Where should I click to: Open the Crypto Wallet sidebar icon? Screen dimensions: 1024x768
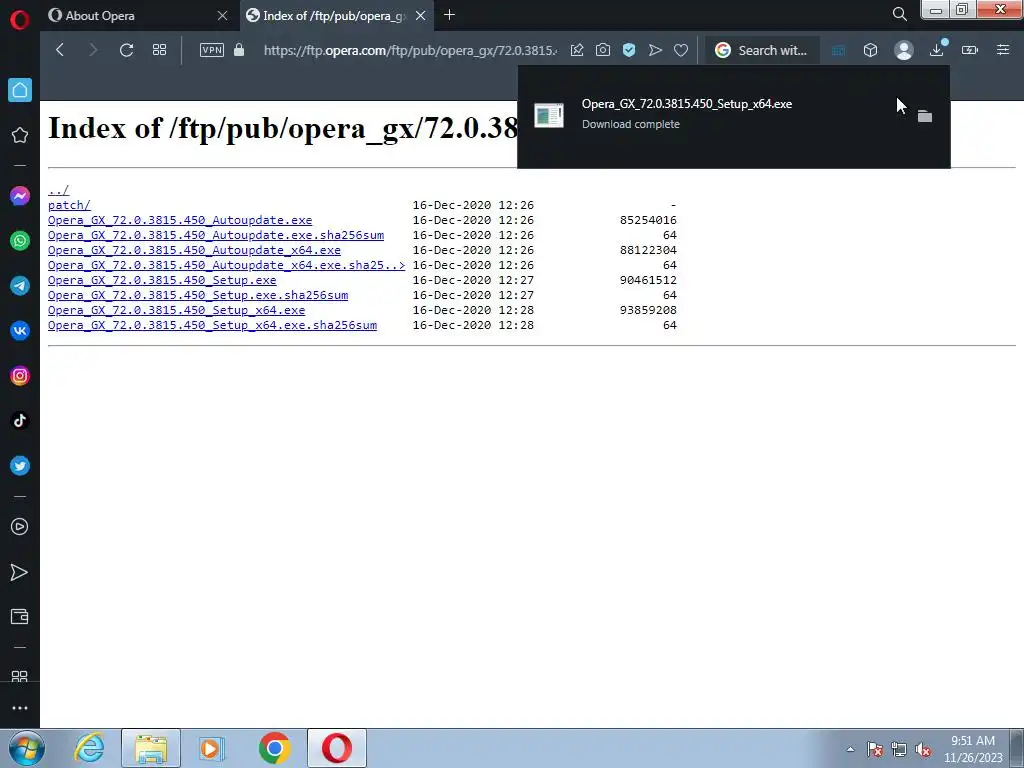20,617
